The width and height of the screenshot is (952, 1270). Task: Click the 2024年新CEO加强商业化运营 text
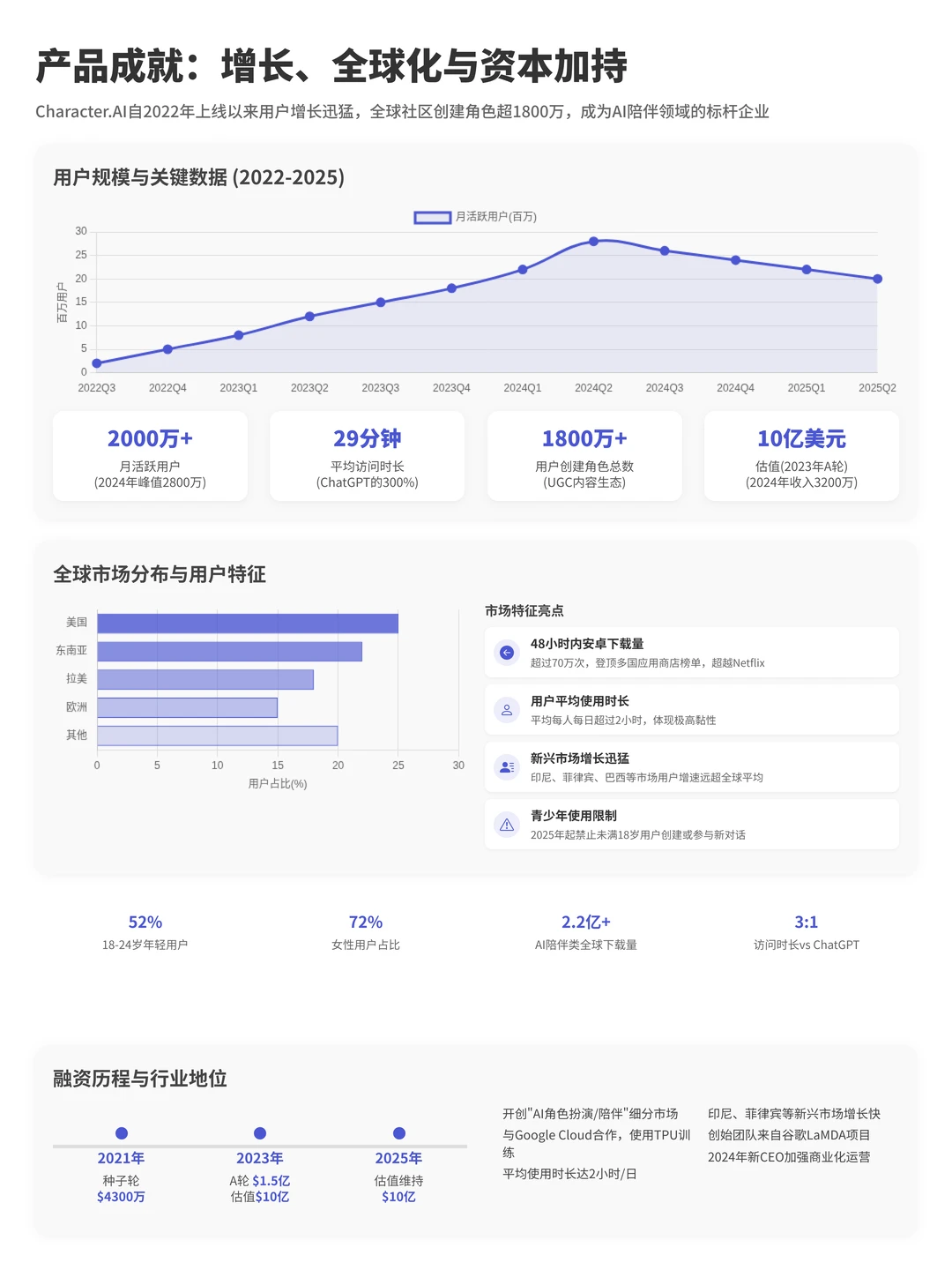point(789,1157)
